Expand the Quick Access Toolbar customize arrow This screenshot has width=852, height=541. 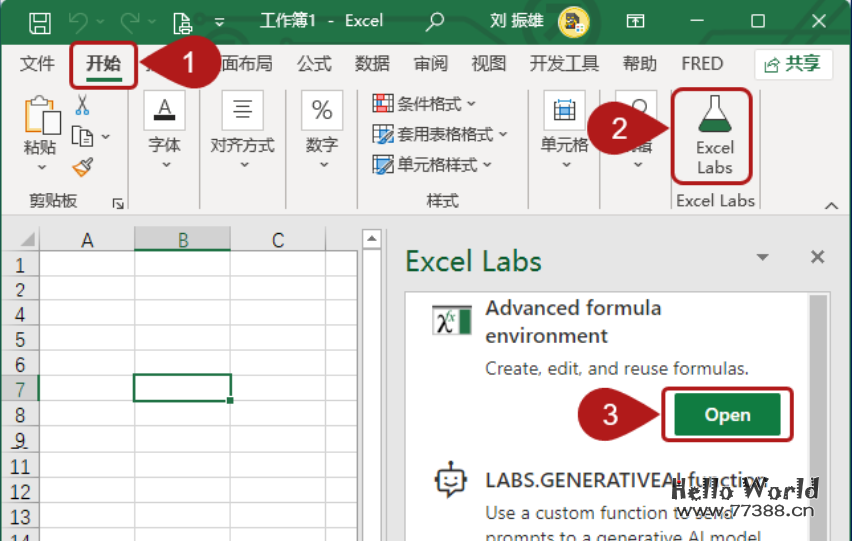point(220,22)
